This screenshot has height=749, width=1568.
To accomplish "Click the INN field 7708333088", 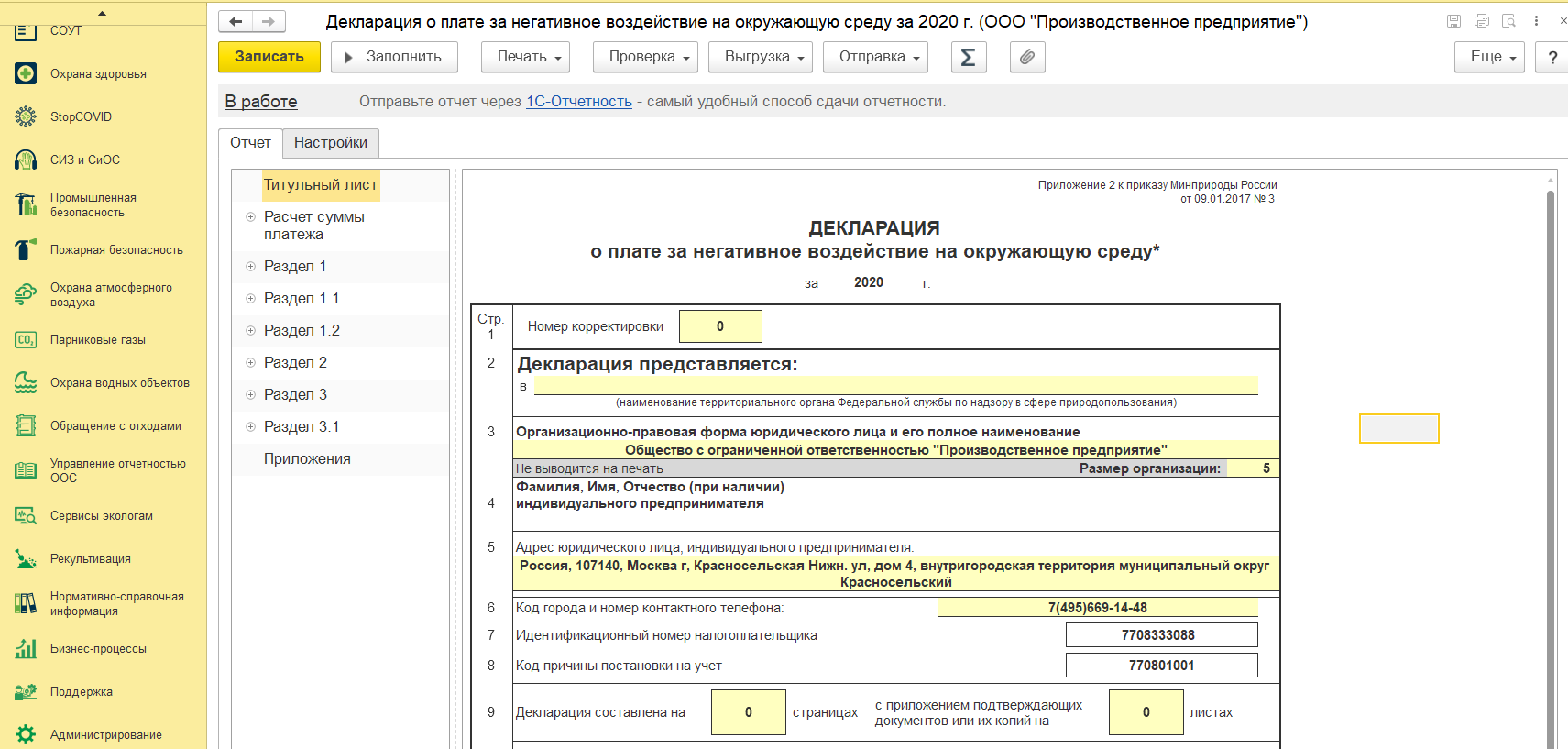I will pyautogui.click(x=1161, y=635).
